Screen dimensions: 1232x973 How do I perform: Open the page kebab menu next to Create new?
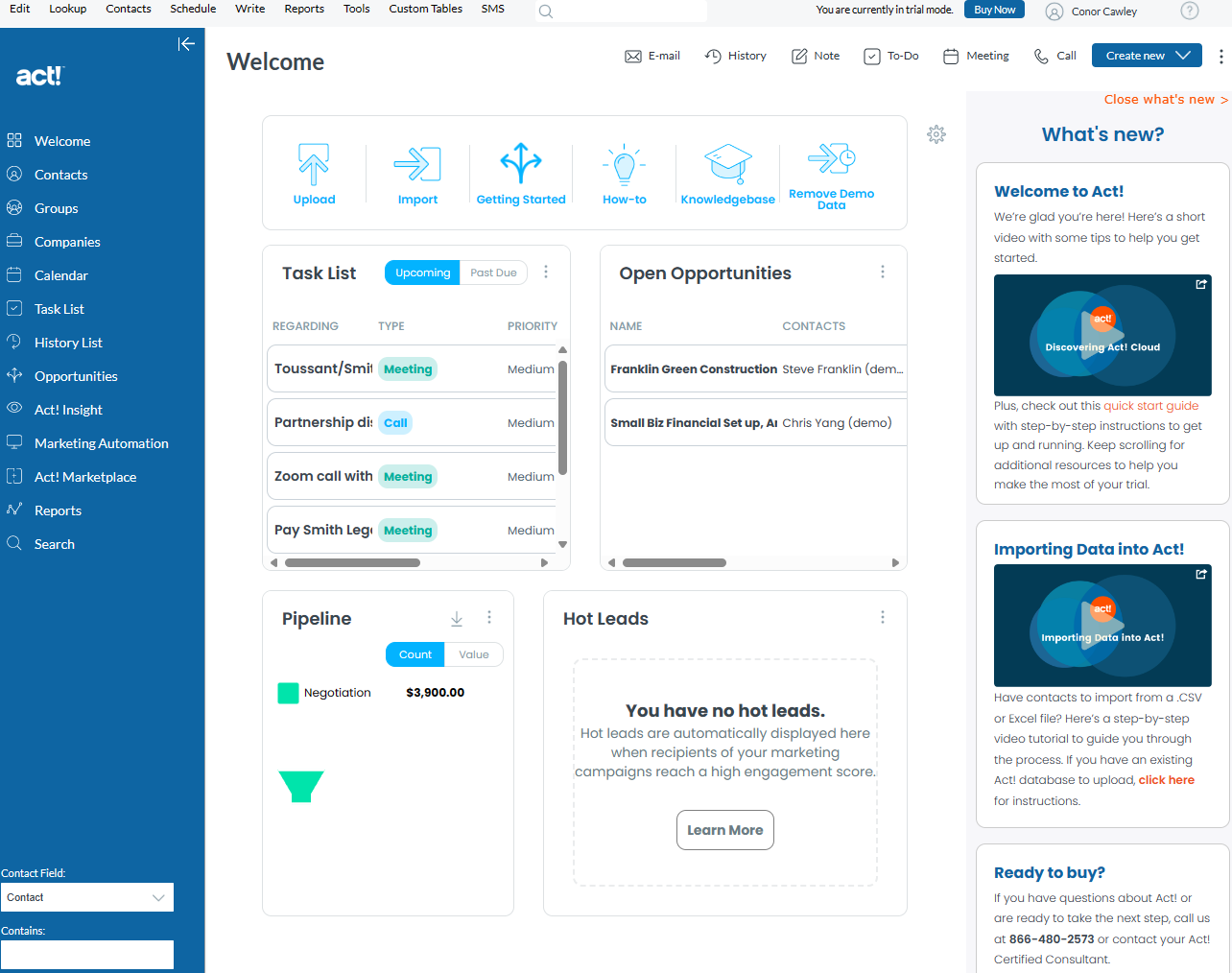click(x=1220, y=56)
